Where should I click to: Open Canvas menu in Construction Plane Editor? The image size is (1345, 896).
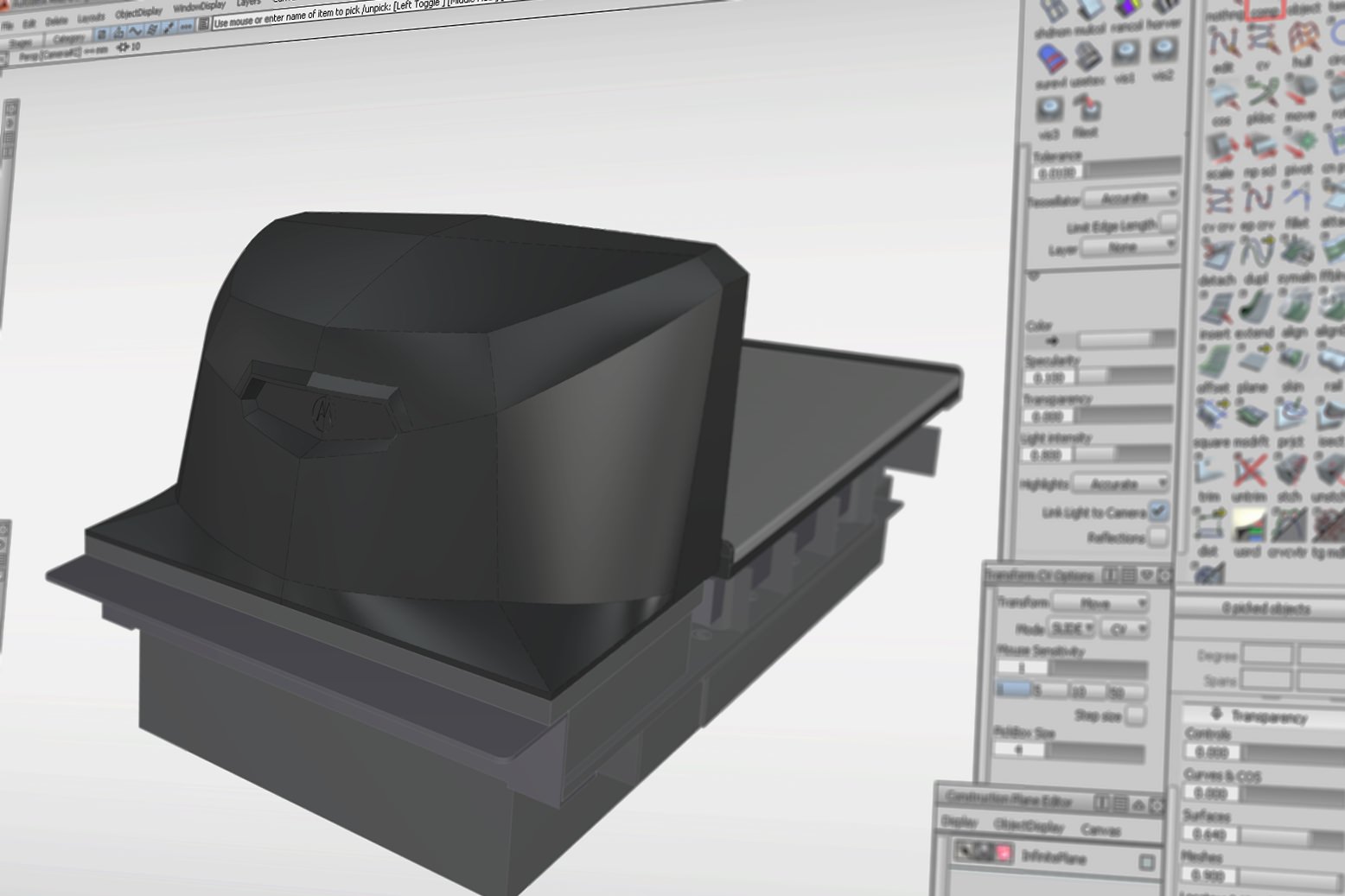click(1100, 829)
